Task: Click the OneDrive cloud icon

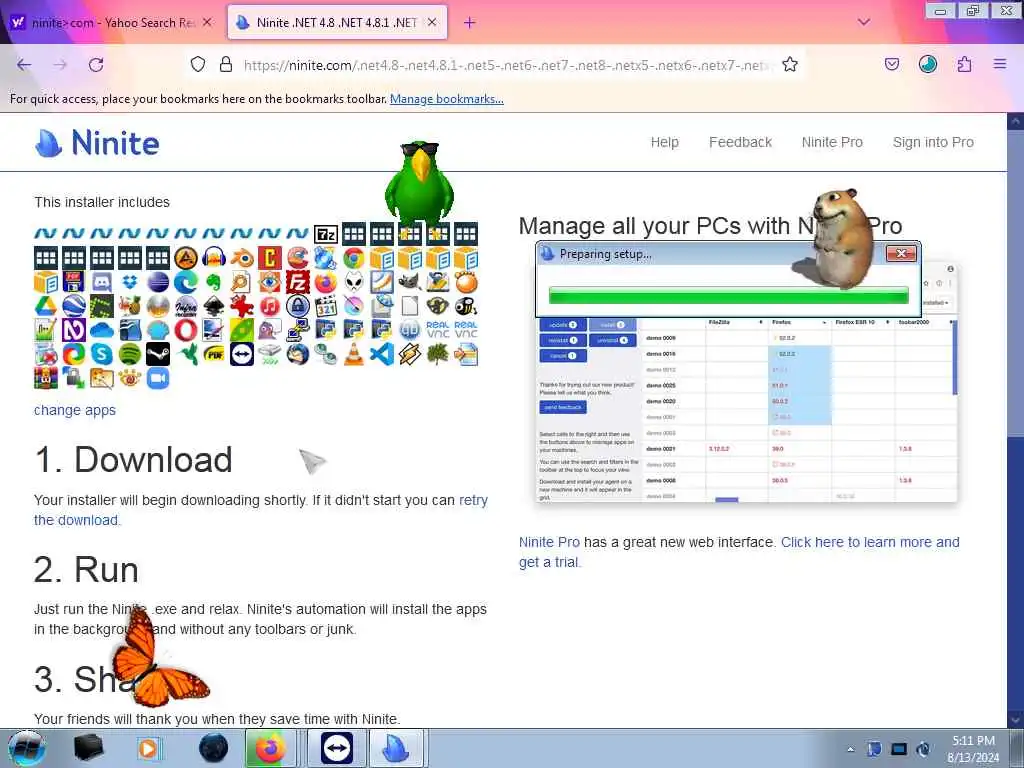Action: point(101,330)
